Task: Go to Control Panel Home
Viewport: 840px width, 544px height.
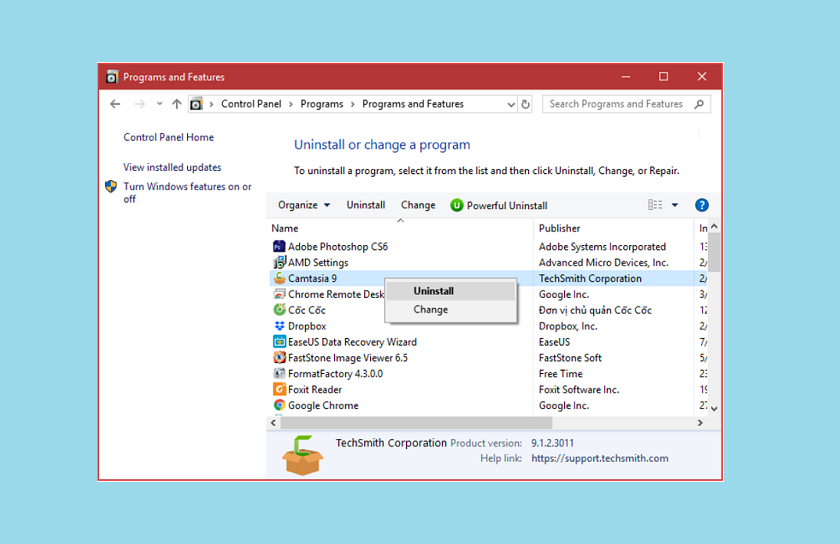Action: [x=168, y=138]
